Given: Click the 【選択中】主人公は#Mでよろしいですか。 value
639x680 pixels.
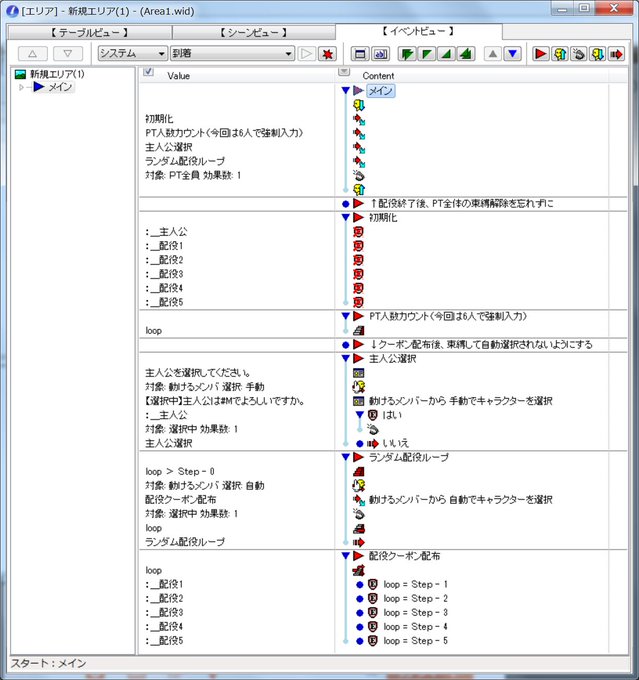Looking at the screenshot, I should click(x=225, y=401).
